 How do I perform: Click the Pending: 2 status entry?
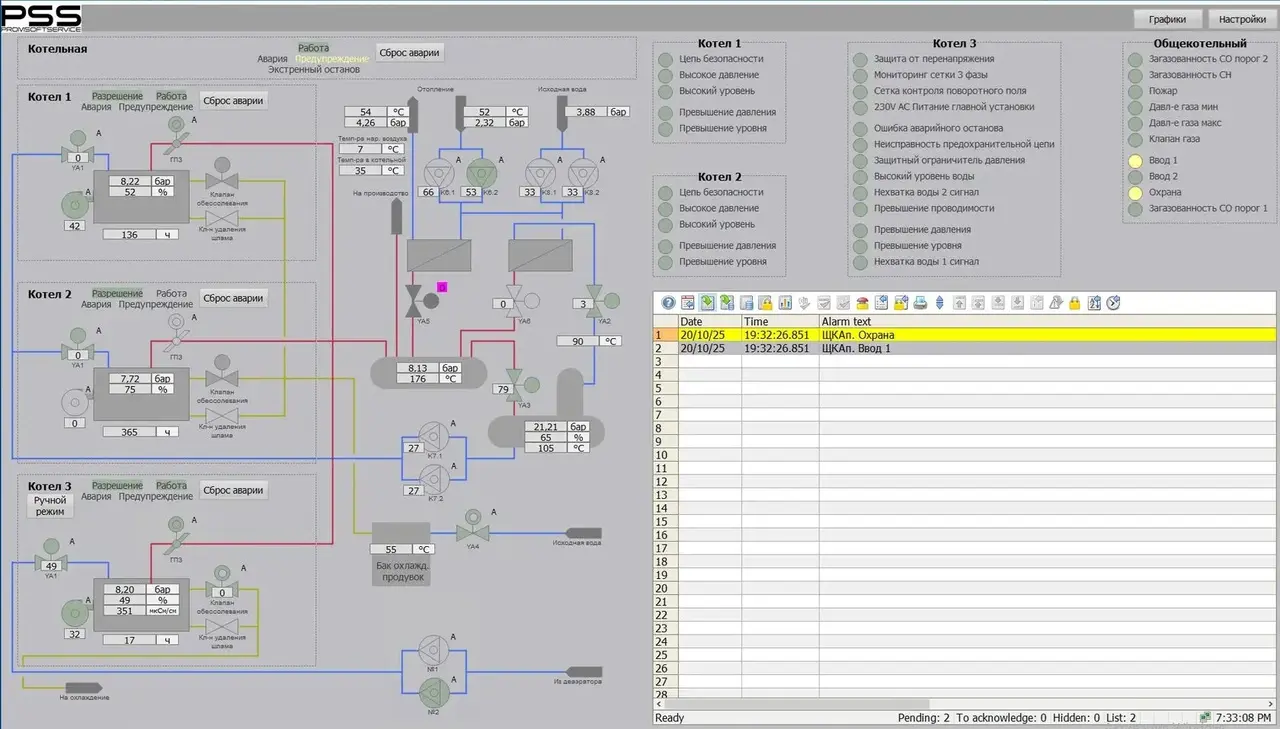[x=925, y=718]
